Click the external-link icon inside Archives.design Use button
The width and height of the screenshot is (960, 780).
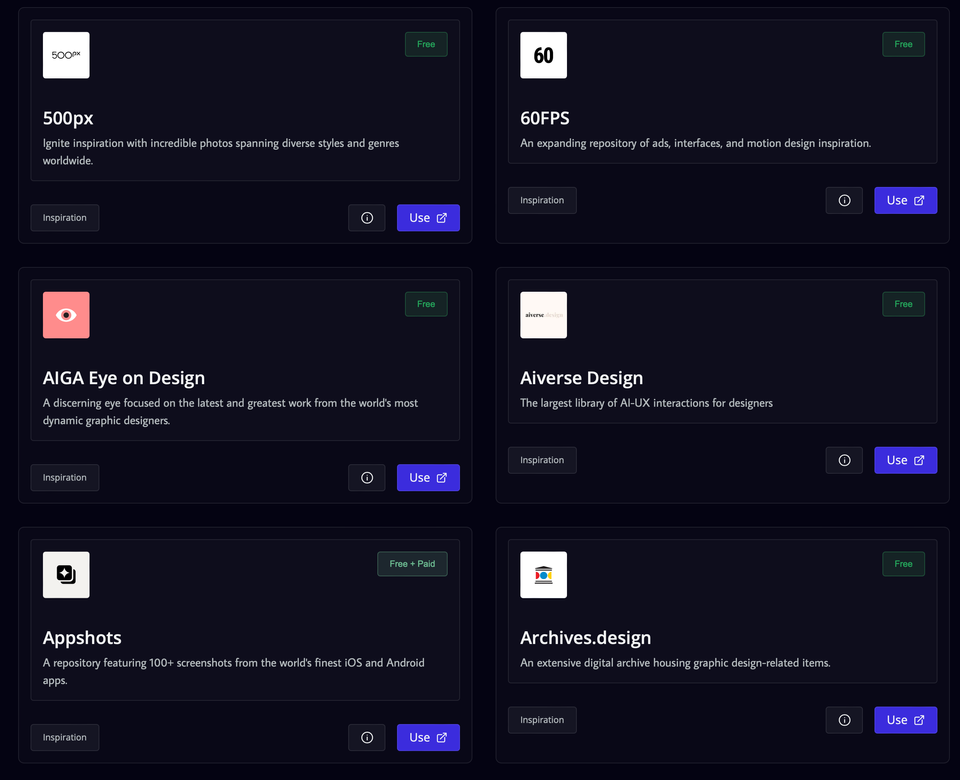tap(917, 719)
